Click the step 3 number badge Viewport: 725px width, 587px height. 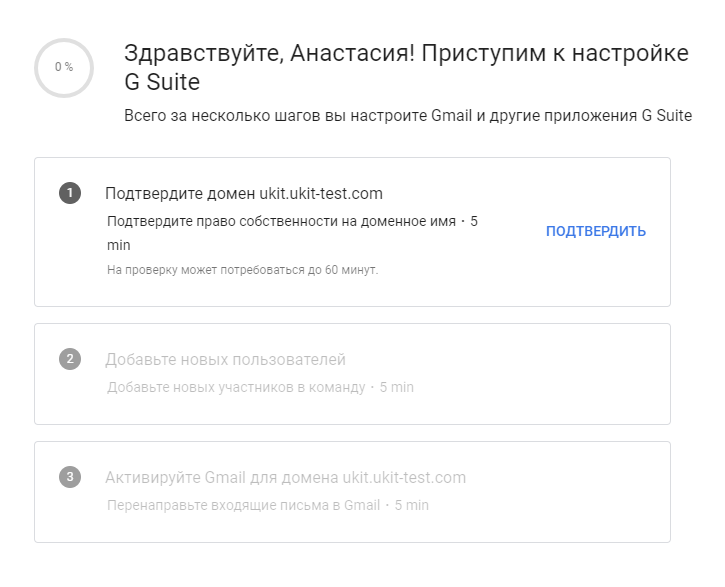70,477
